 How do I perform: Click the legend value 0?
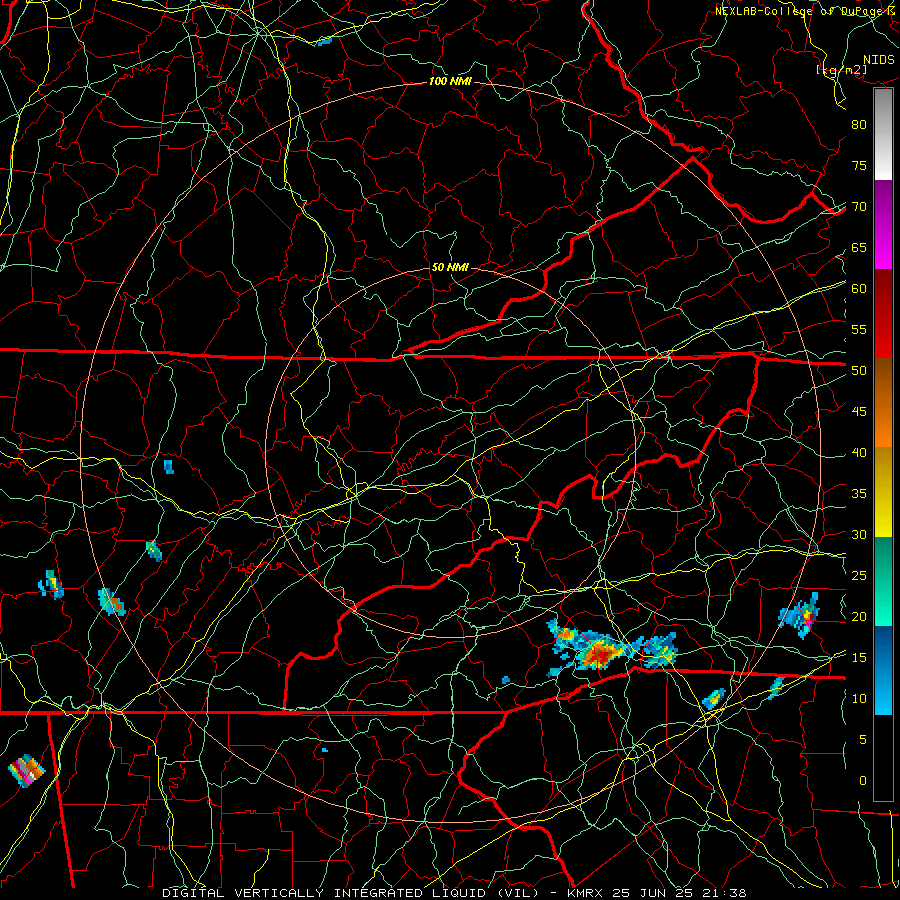pos(863,781)
